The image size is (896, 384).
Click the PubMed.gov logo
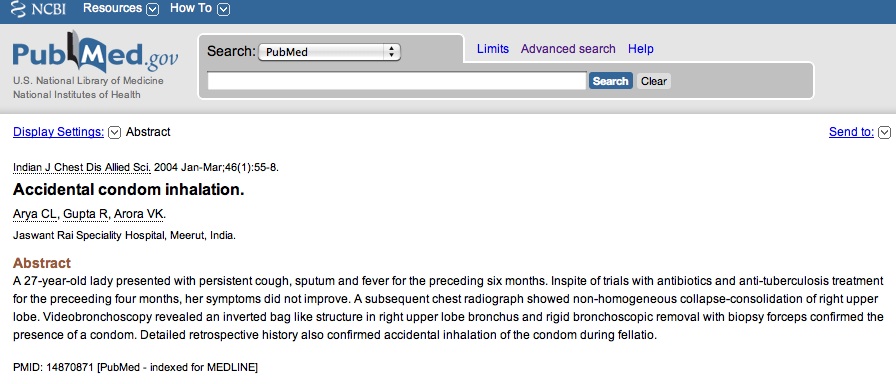(95, 53)
